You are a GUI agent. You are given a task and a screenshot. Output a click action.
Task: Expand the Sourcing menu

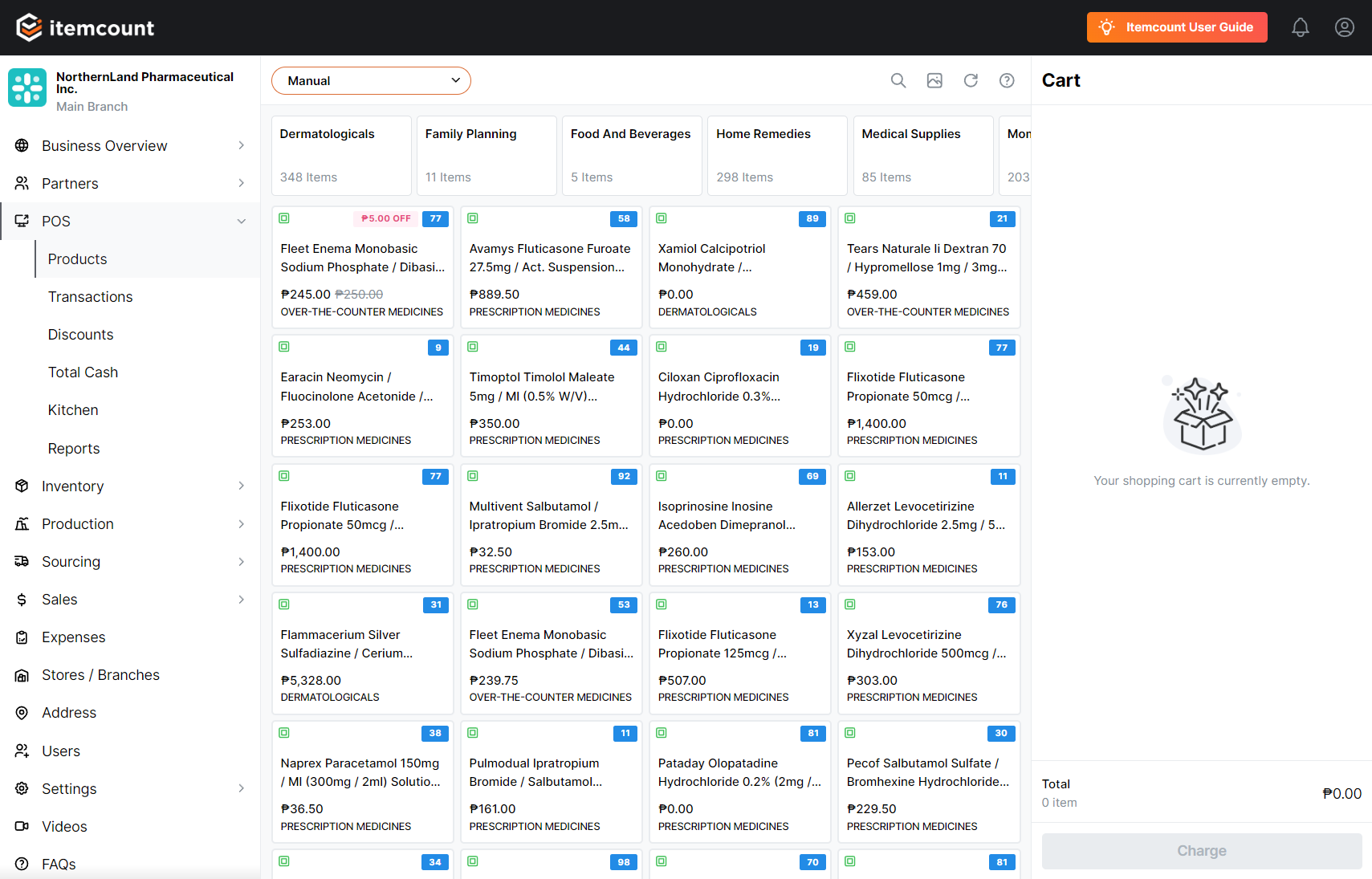130,562
